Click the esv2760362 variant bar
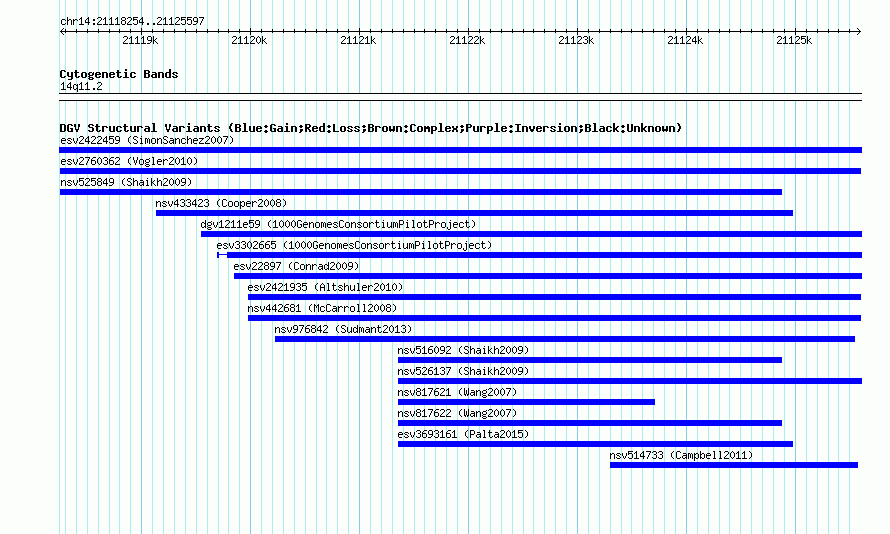The image size is (890, 534). click(x=460, y=171)
